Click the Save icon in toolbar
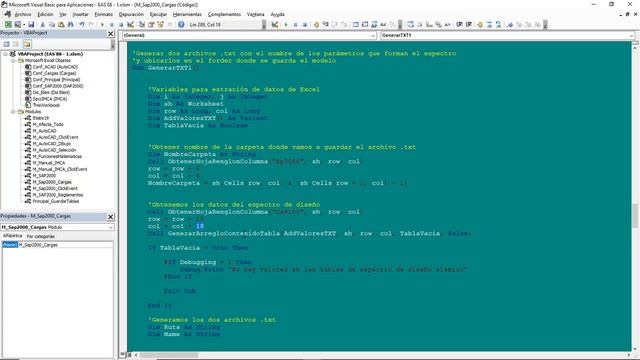 [x=31, y=24]
